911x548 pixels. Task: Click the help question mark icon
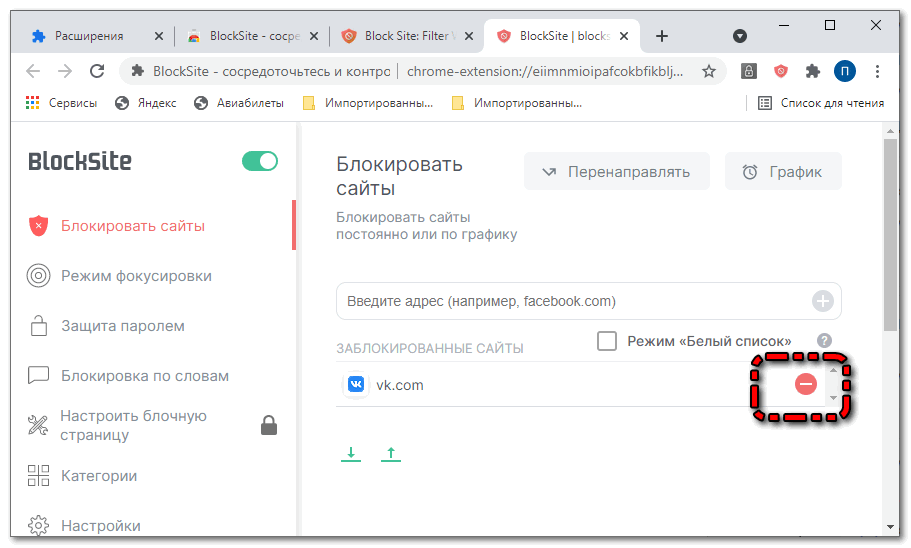(x=824, y=341)
